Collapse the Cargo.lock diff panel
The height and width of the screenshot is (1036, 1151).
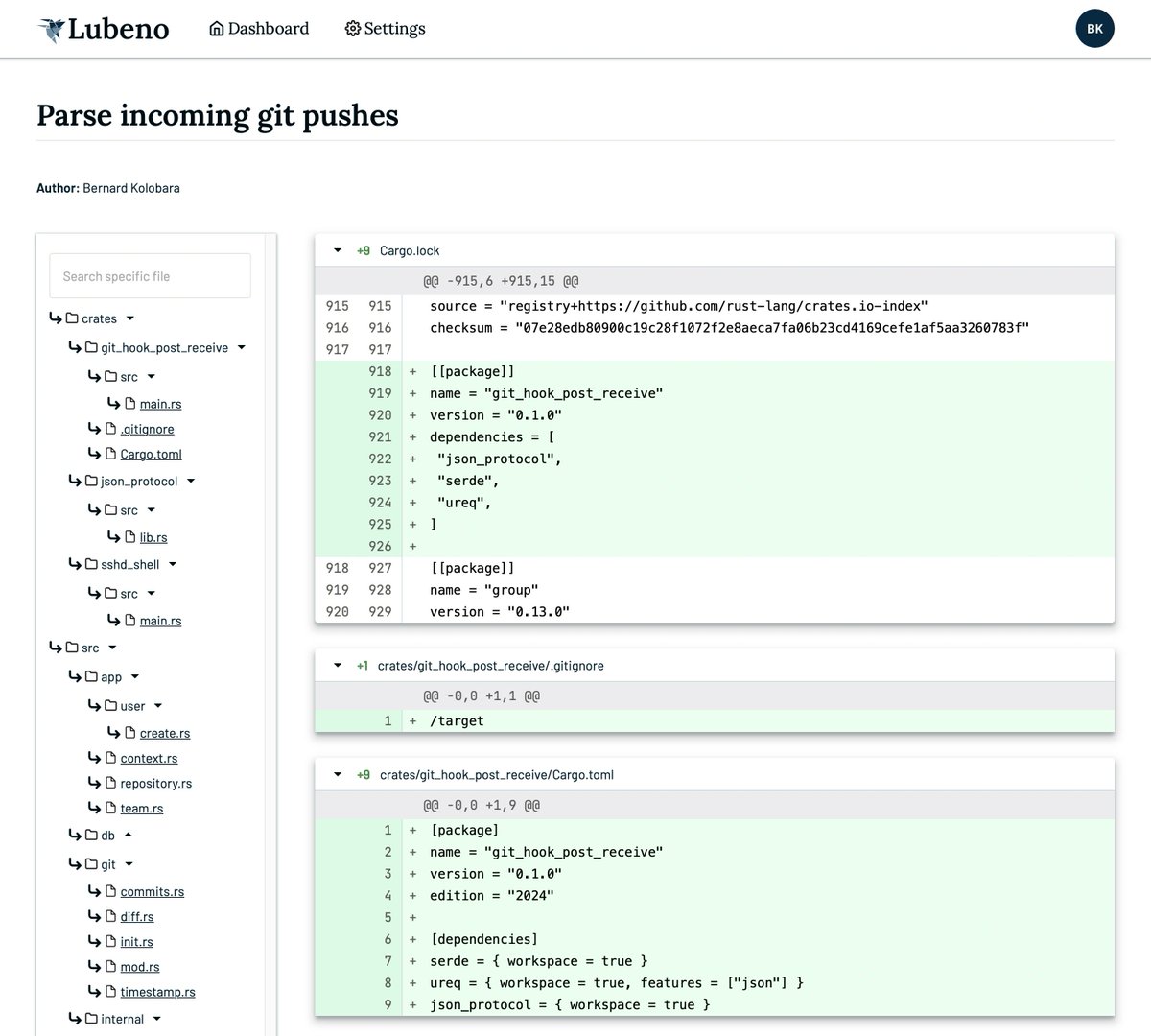338,249
